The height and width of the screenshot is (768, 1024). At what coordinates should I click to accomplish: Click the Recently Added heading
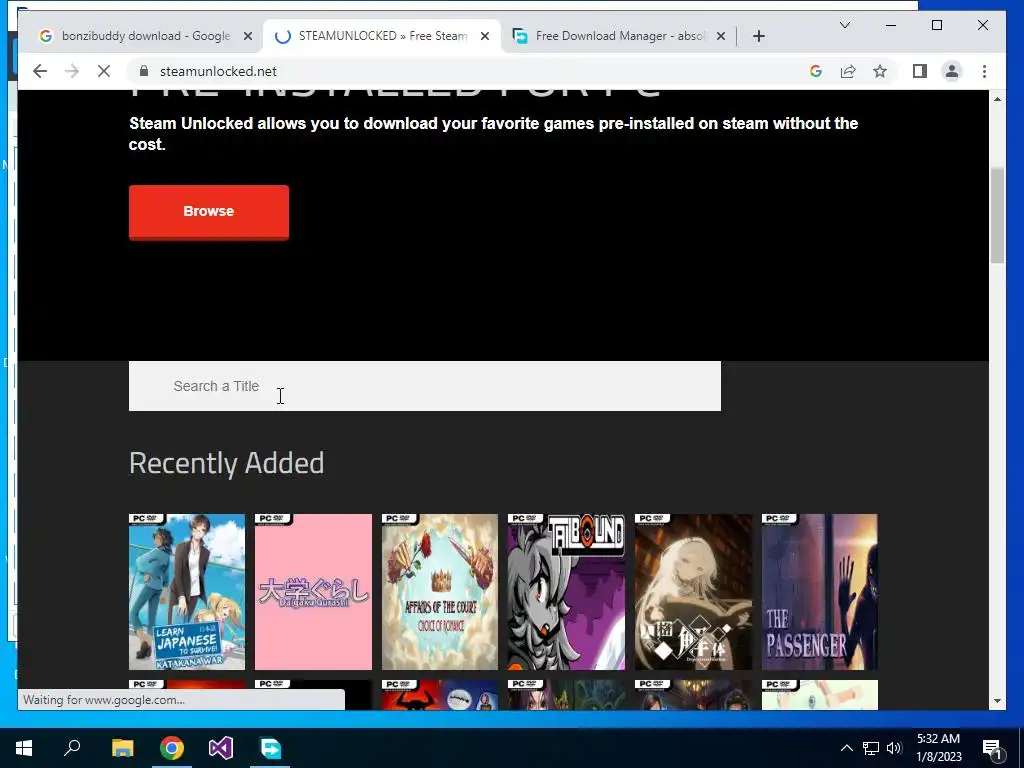click(227, 463)
